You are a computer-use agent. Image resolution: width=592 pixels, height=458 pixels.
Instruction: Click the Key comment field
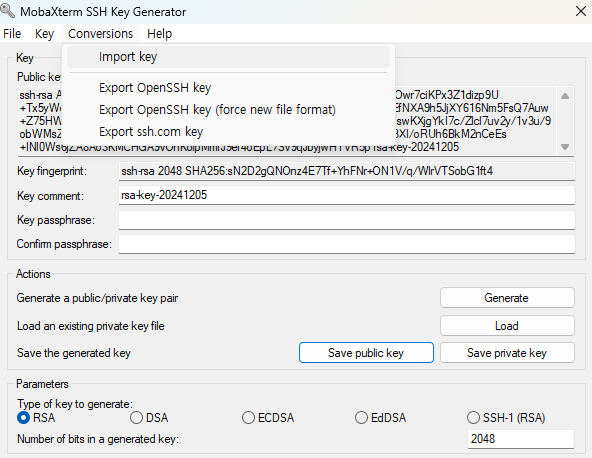(347, 195)
